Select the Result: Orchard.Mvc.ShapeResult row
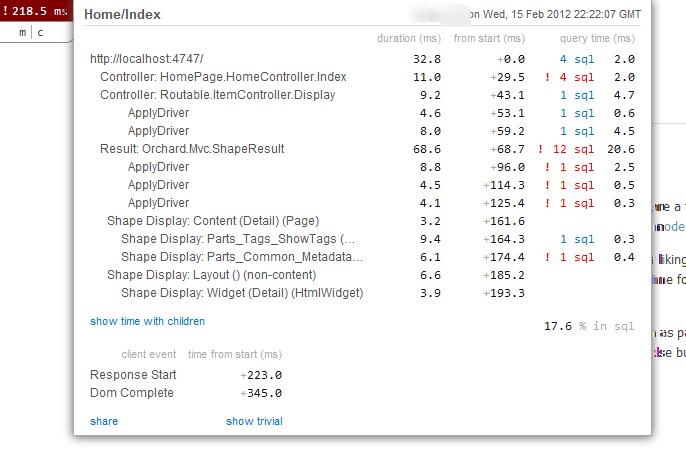The width and height of the screenshot is (686, 461). [x=192, y=149]
